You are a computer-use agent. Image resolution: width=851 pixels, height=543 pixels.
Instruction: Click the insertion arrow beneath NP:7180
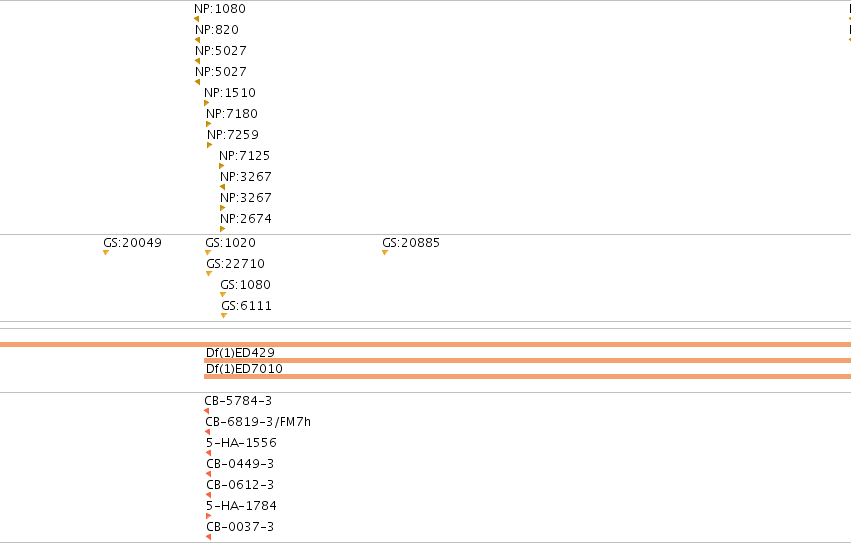point(208,124)
